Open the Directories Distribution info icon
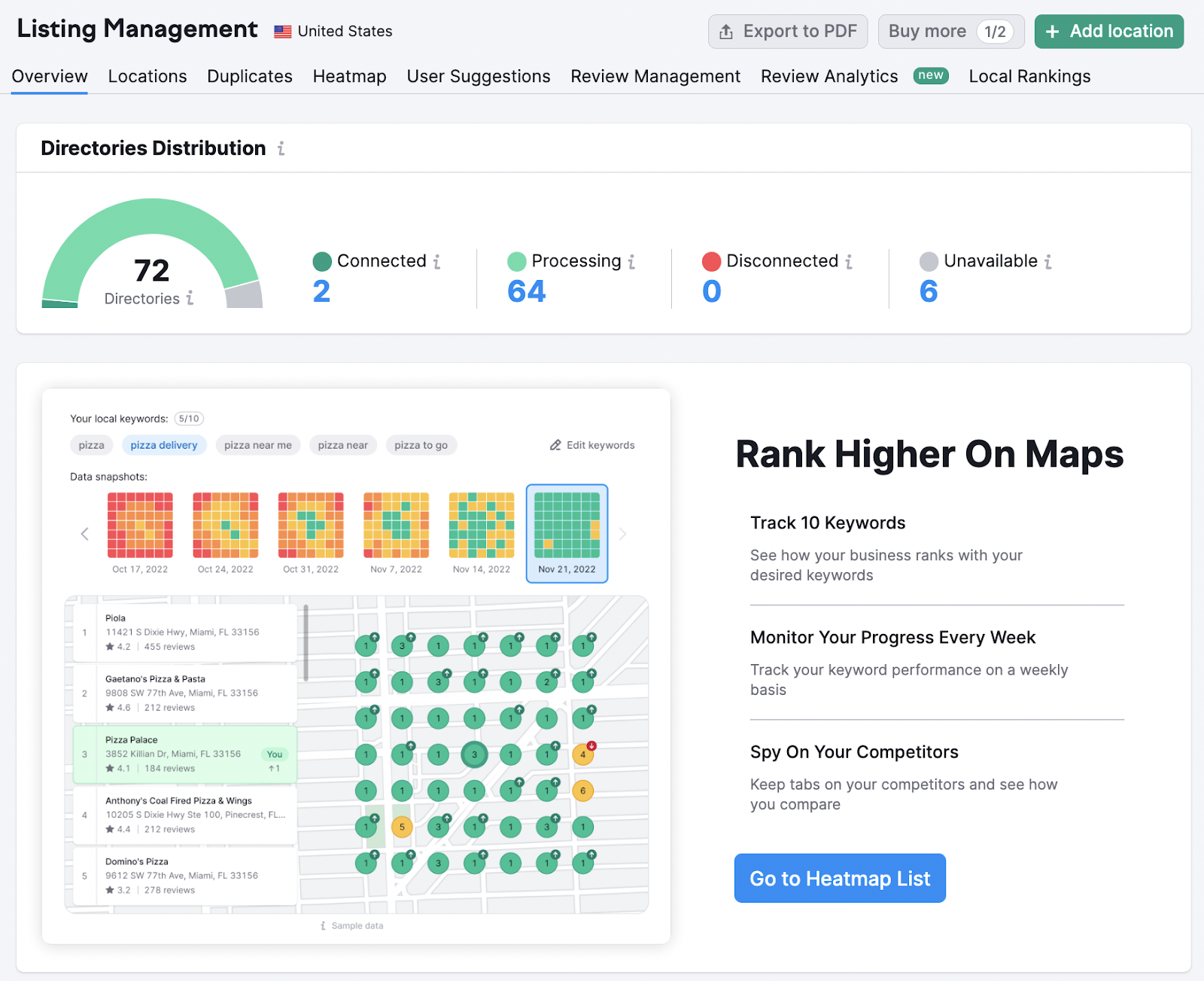This screenshot has height=981, width=1204. coord(280,148)
